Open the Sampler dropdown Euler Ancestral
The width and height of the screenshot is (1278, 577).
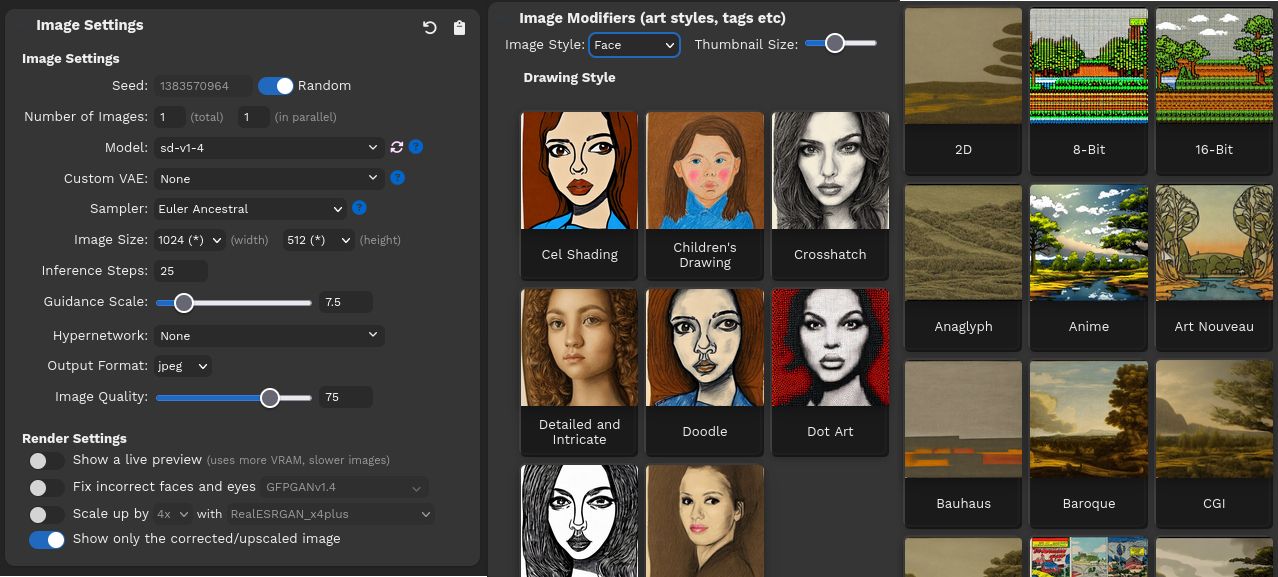[250, 209]
